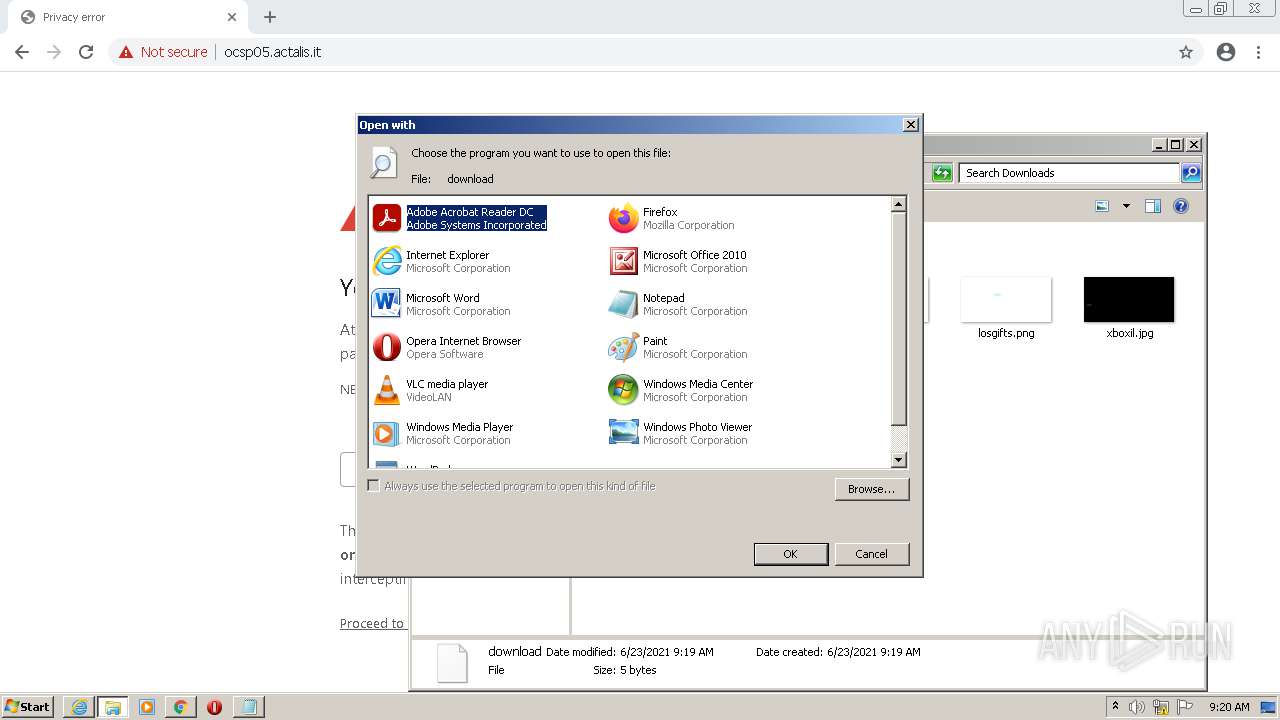Click the Proceed to link
1280x720 pixels.
[x=372, y=623]
